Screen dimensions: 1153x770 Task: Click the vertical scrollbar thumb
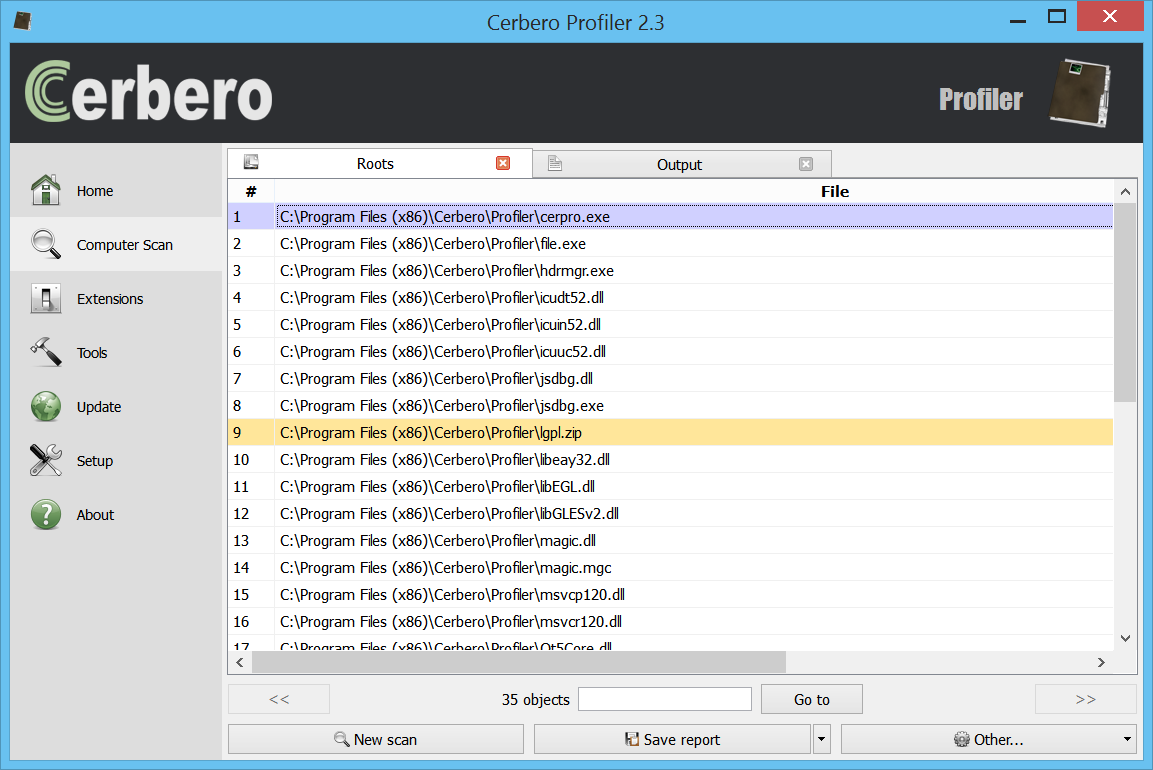[x=1125, y=302]
